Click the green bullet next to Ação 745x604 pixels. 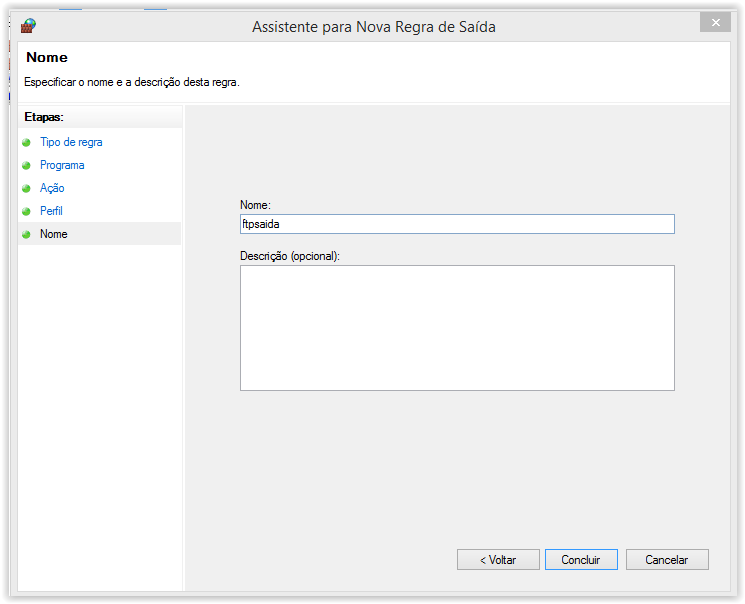(x=27, y=189)
